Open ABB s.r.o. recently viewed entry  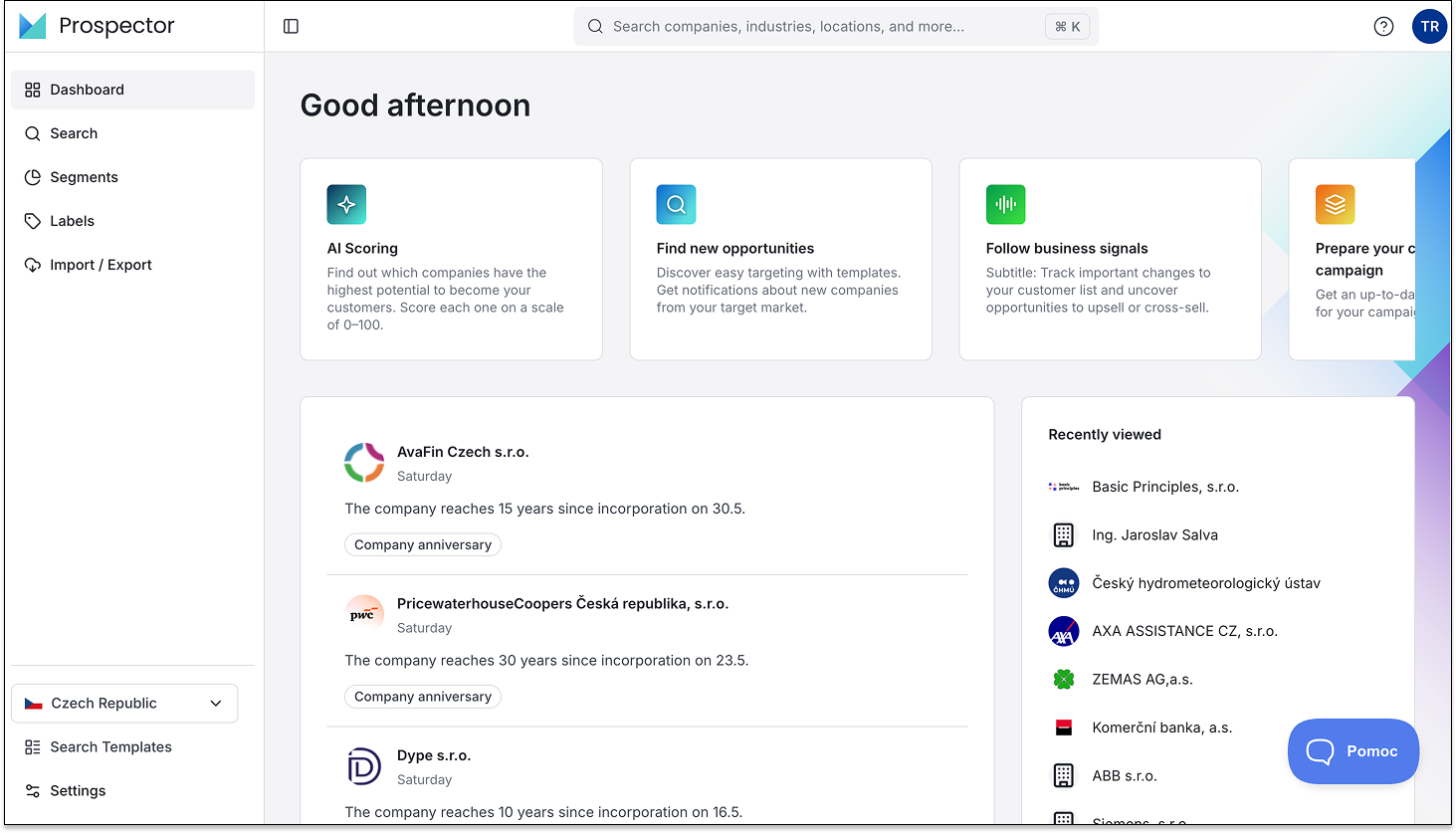tap(1125, 776)
